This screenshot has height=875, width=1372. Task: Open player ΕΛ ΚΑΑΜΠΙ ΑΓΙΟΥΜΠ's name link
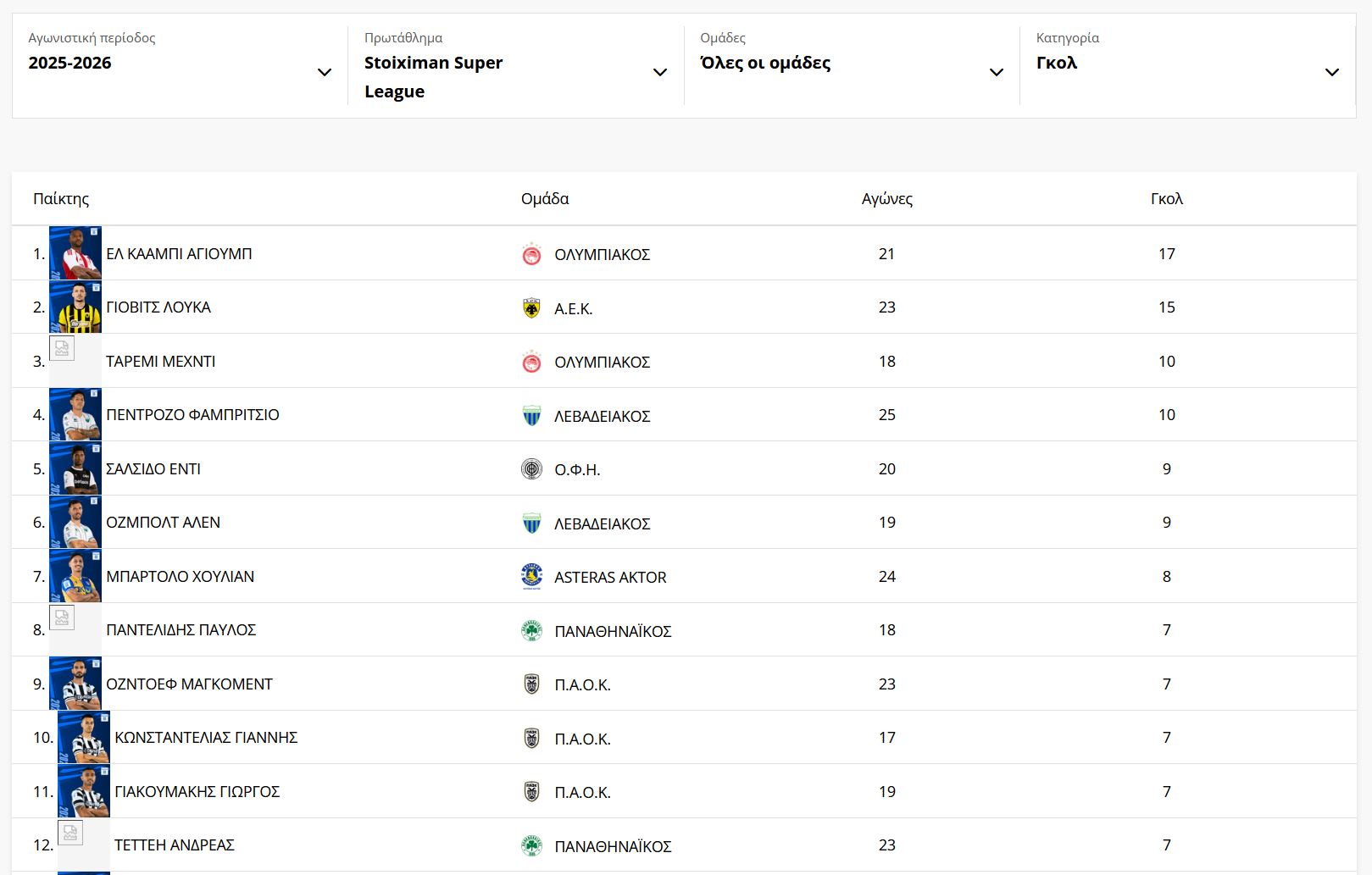(x=179, y=254)
